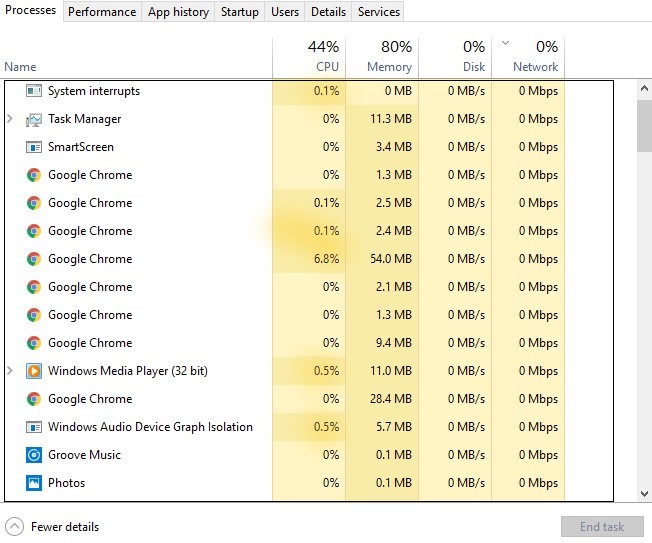Screen dimensions: 652x543
Task: Click the Chrome icon using 2.5 MB
Action: (34, 203)
